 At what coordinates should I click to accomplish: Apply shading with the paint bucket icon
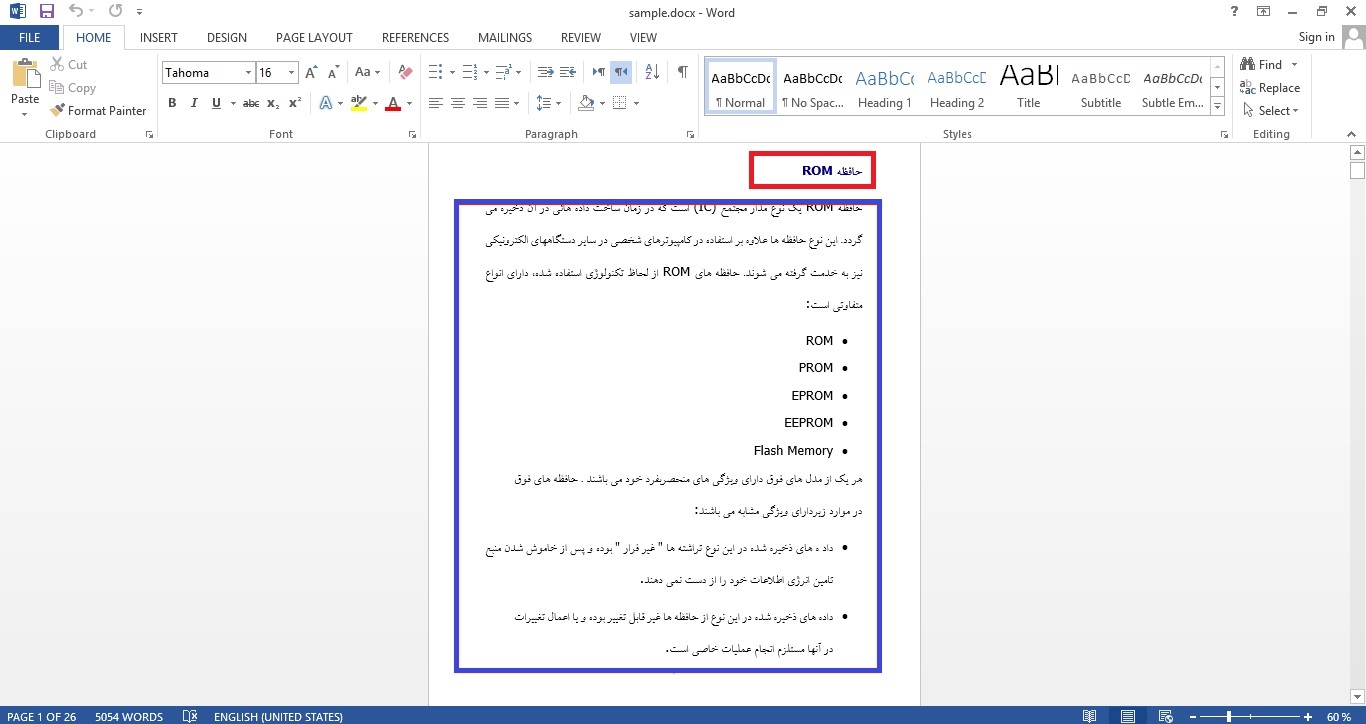(585, 102)
